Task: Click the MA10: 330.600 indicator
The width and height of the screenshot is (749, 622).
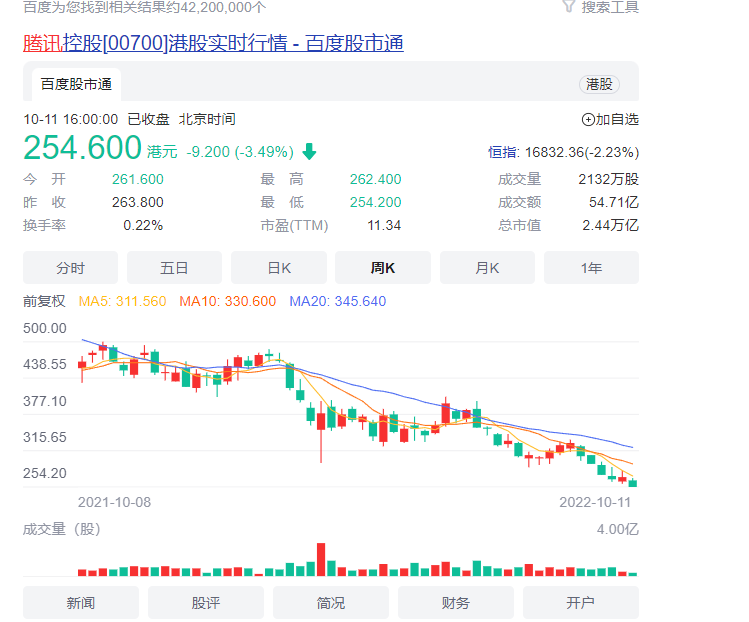Action: coord(227,301)
